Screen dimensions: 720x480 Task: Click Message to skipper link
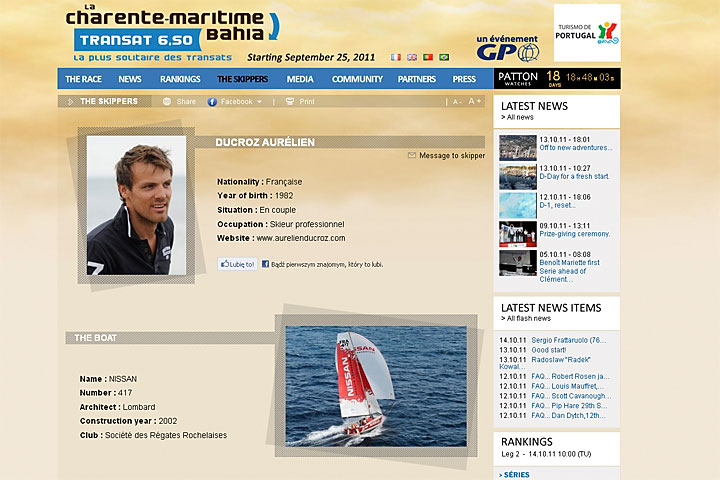pos(452,156)
